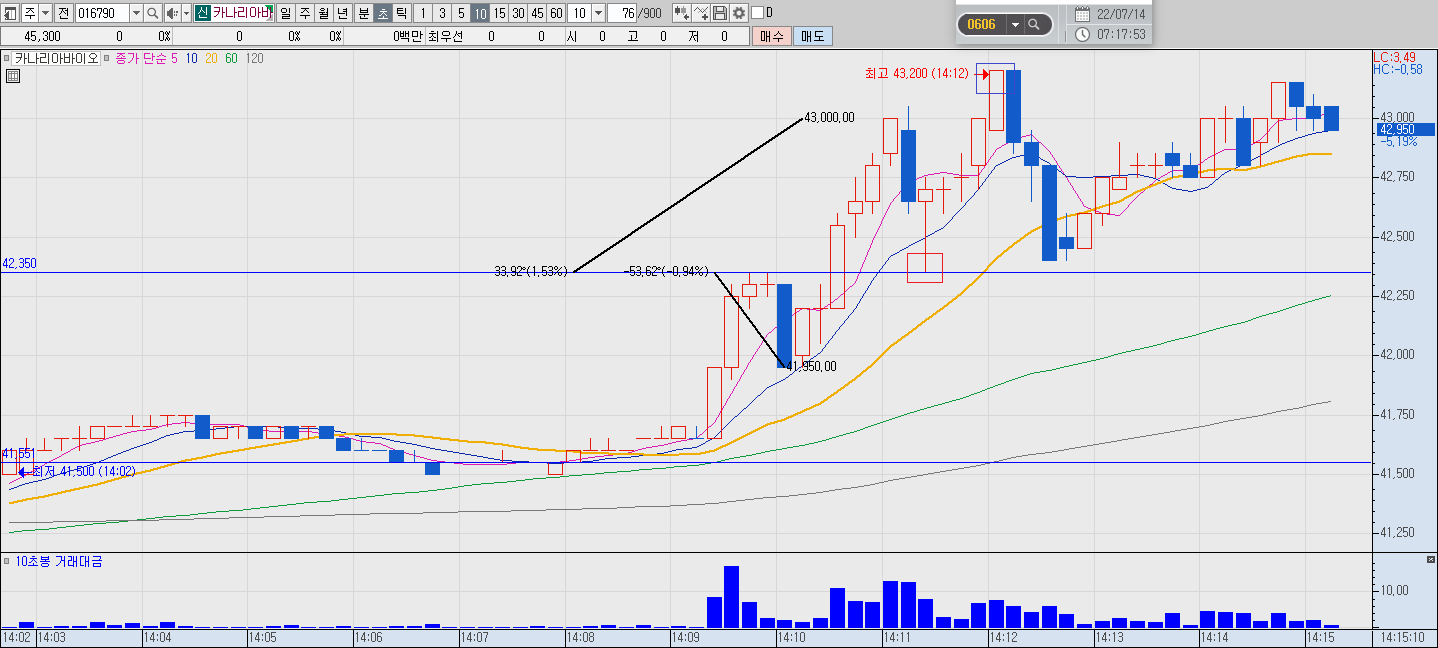Select the 초 (seconds) period toggle

pyautogui.click(x=382, y=13)
